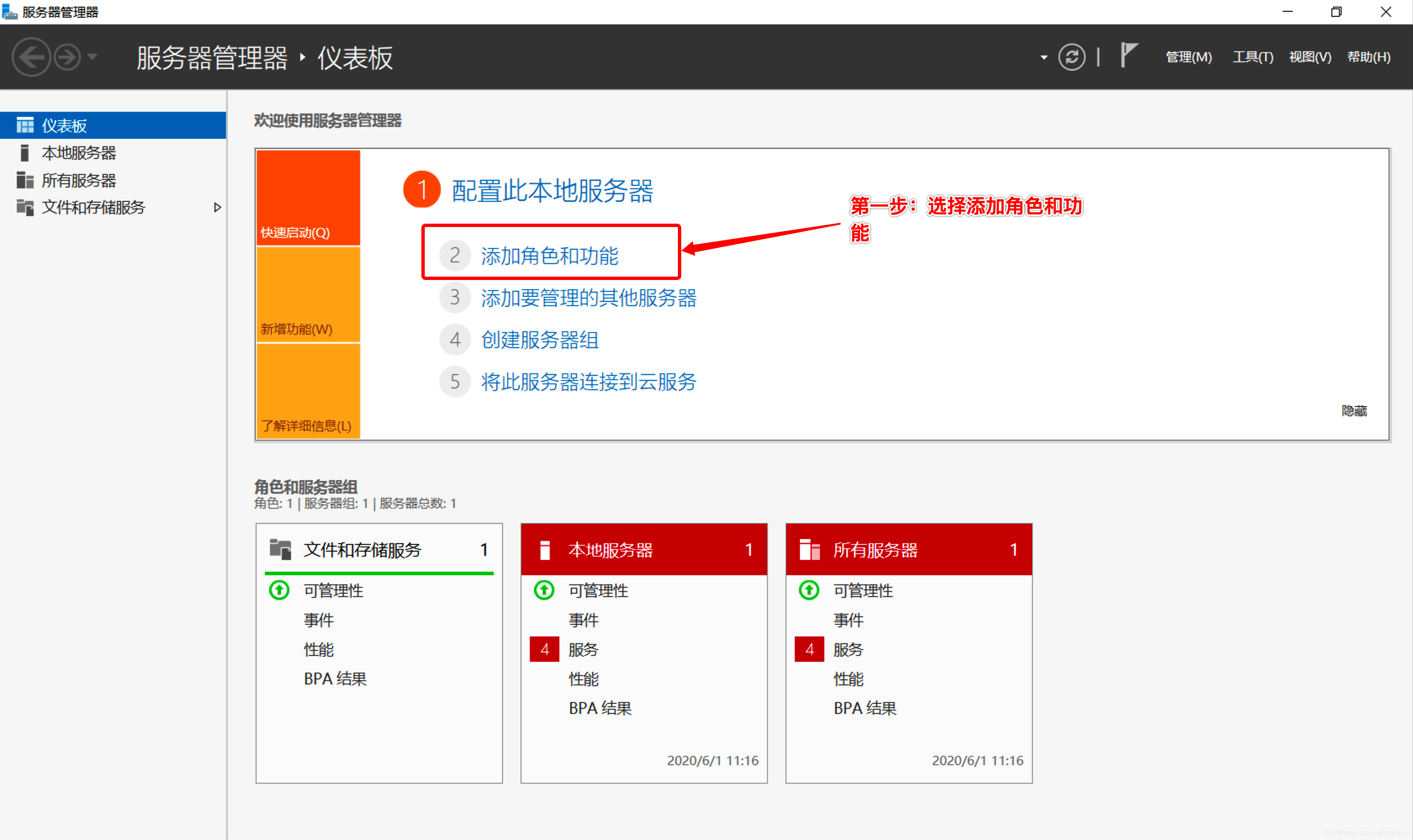Click the Server Manager title bar icon

pos(10,11)
